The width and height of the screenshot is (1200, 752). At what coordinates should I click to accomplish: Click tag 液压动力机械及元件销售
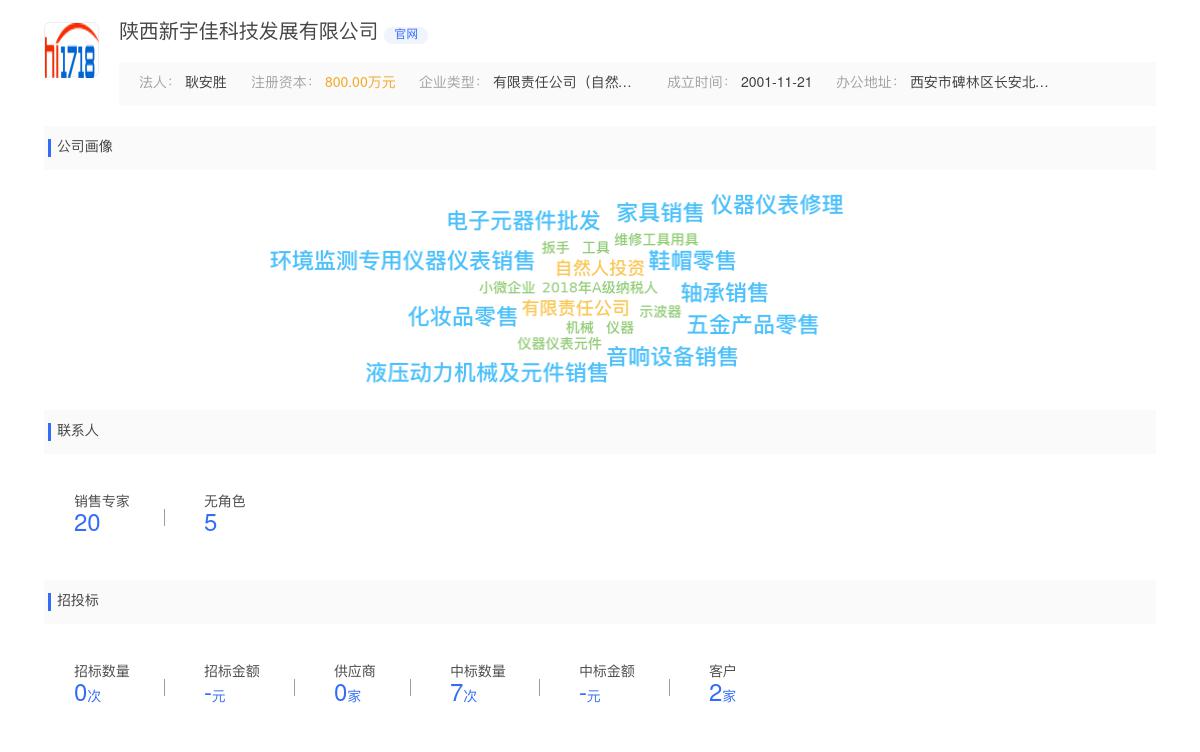tap(487, 373)
